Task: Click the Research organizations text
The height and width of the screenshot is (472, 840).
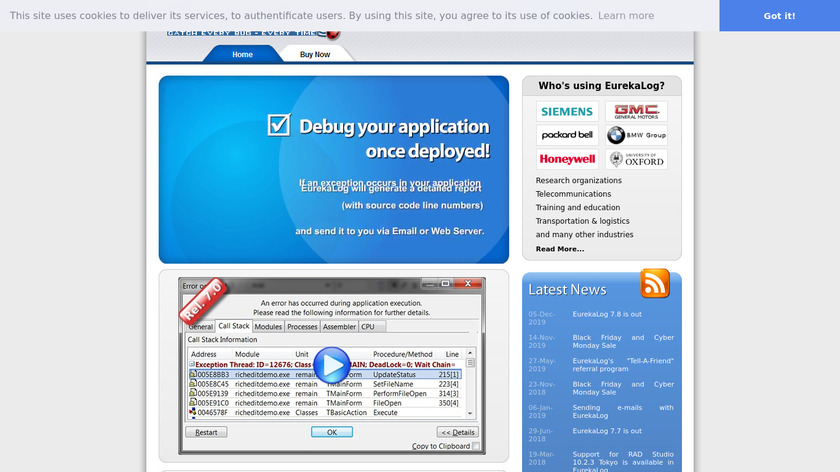Action: pos(579,181)
